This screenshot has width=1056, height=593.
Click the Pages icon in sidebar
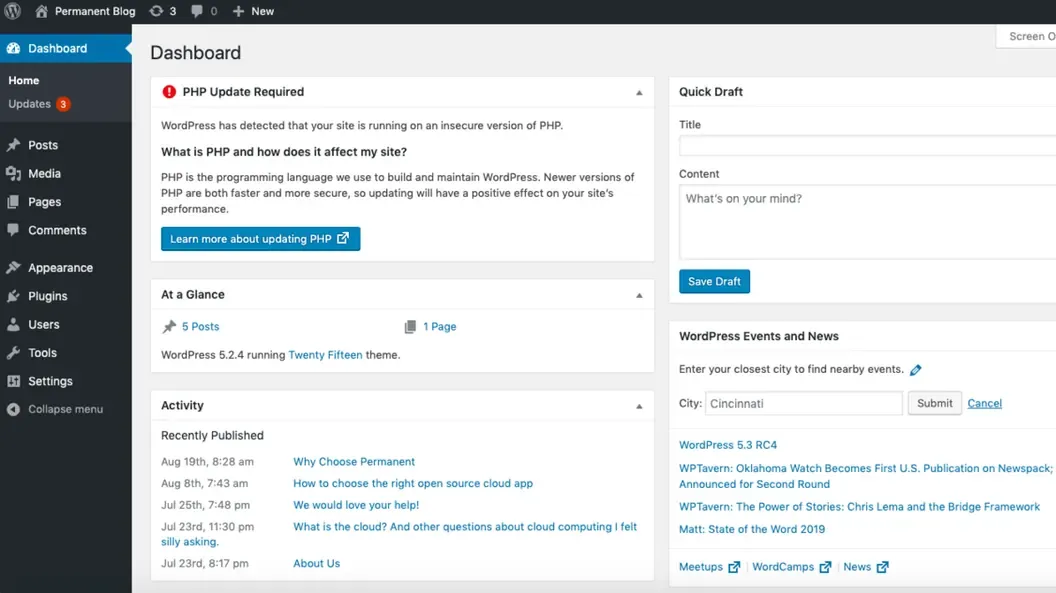pyautogui.click(x=13, y=202)
